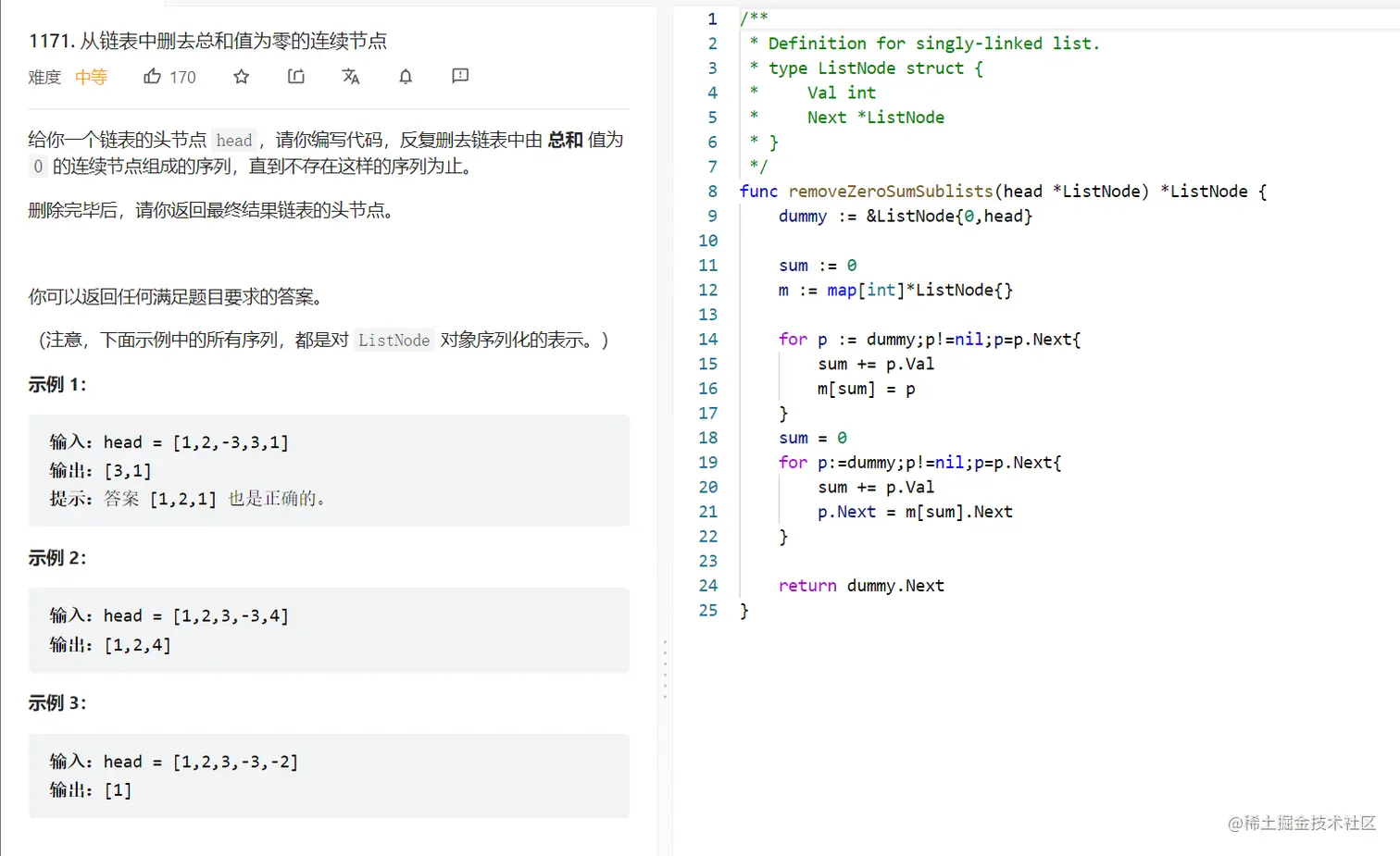Click the inline code ListNode in note

(x=394, y=340)
